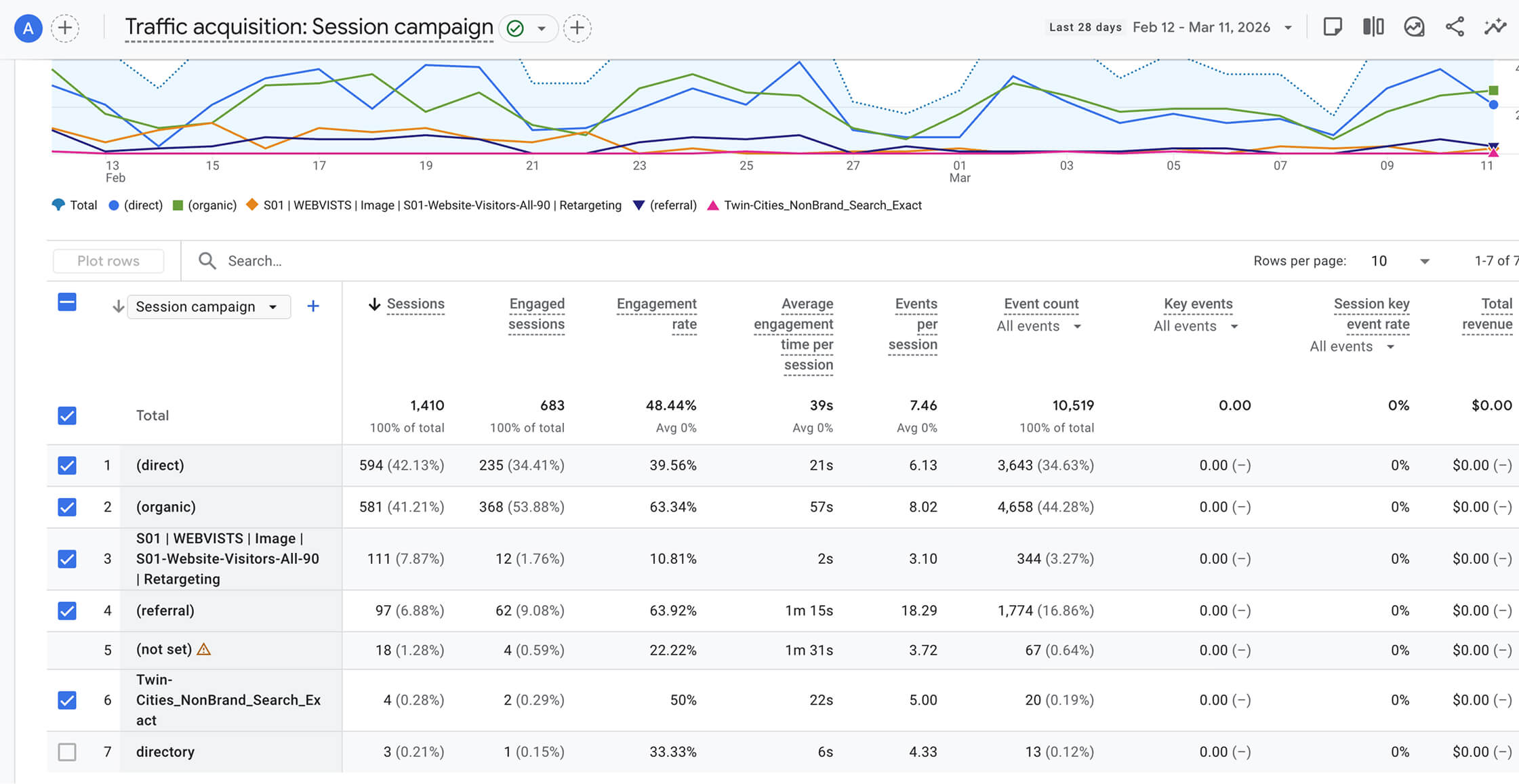
Task: Click the orange diamond S01 WEBVISTS legend marker
Action: click(252, 205)
